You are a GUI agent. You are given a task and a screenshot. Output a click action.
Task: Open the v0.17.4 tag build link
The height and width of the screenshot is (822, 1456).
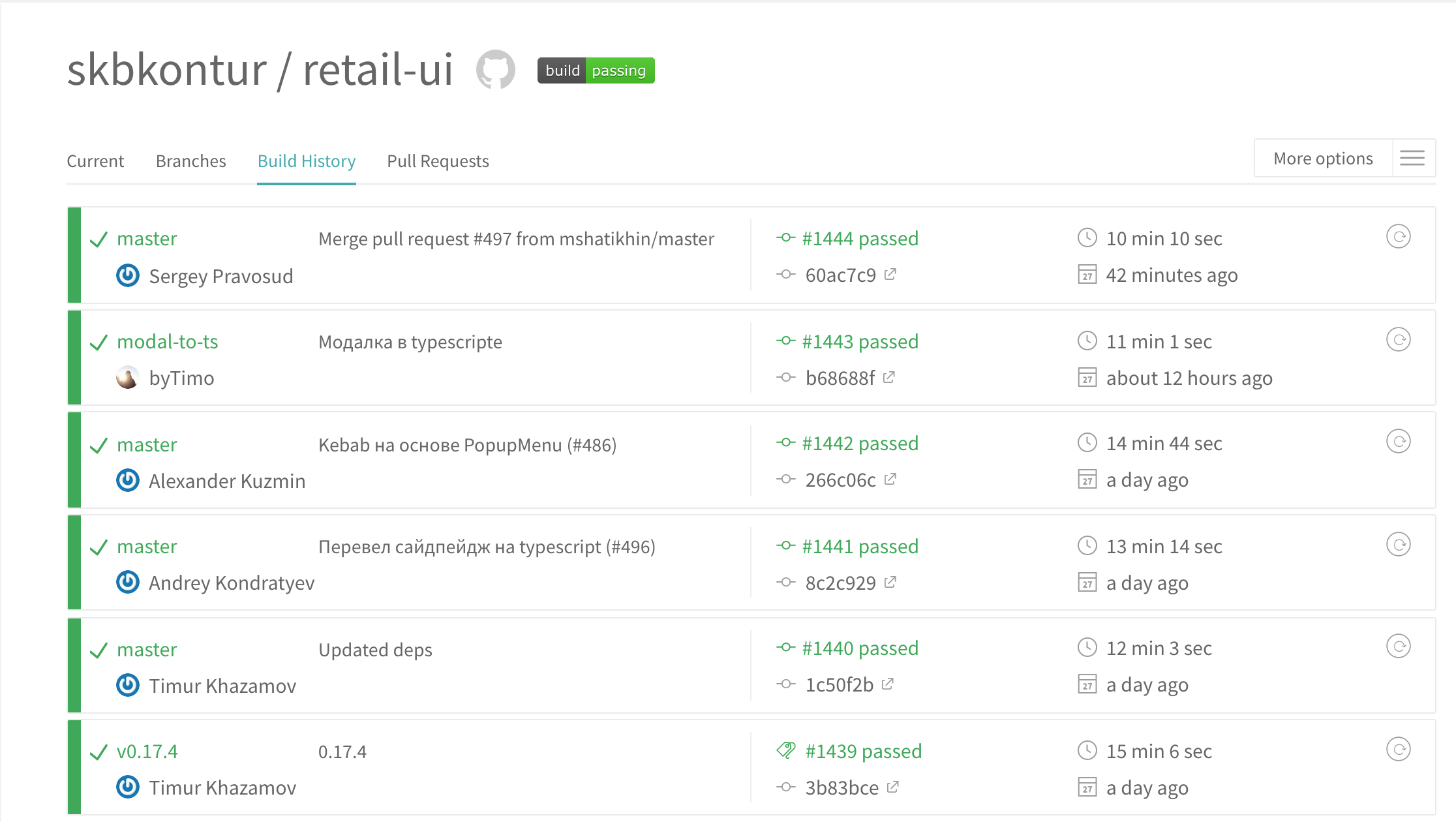pyautogui.click(x=147, y=752)
